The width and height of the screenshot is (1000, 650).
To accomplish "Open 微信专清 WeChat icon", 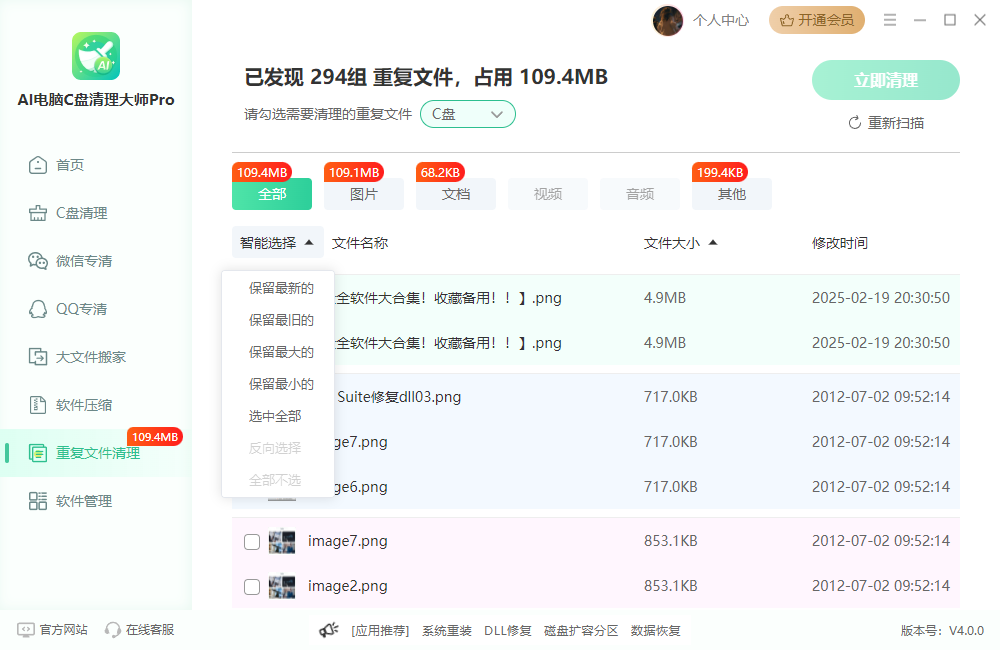I will pos(38,261).
